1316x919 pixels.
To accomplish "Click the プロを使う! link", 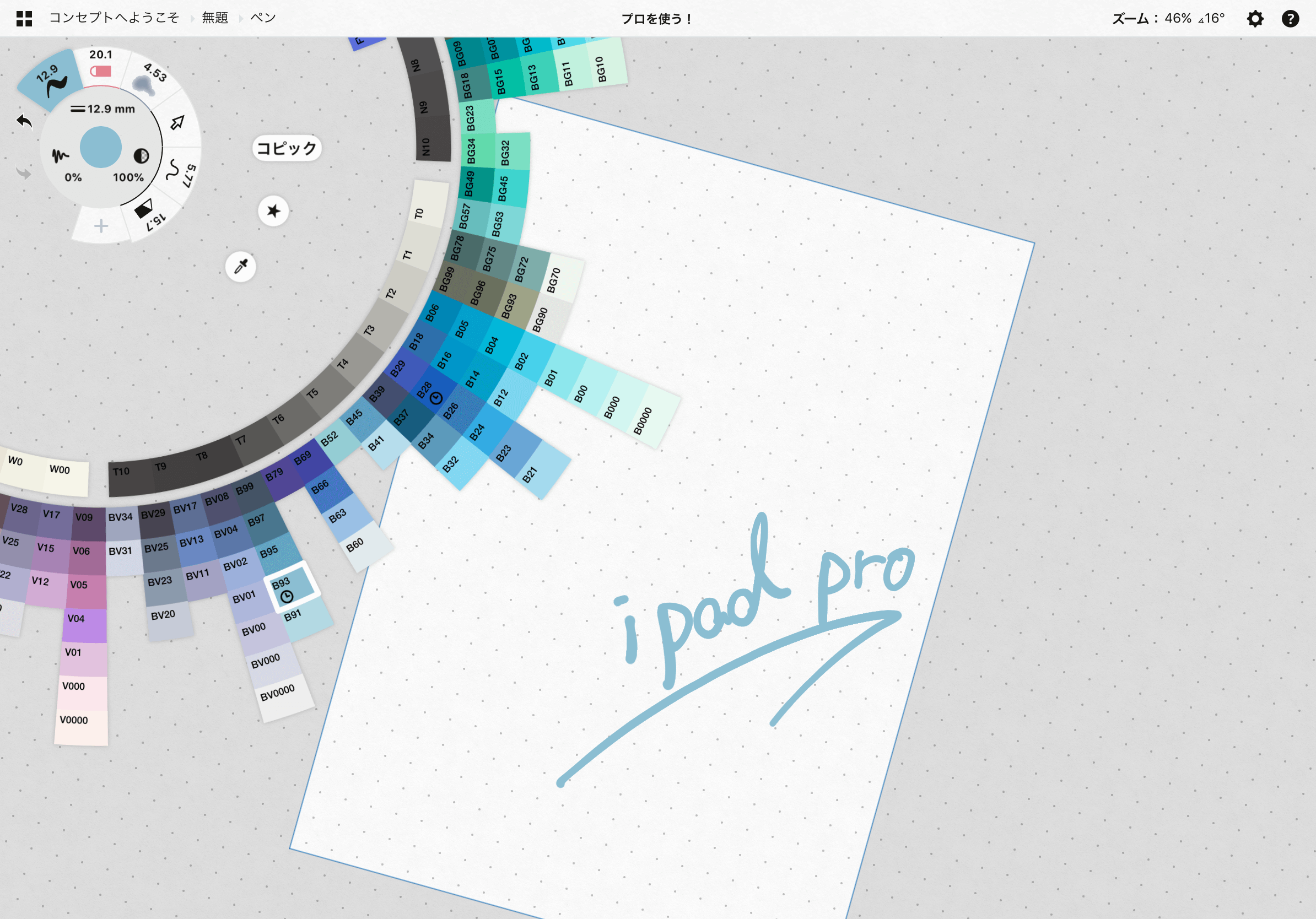I will pyautogui.click(x=657, y=19).
